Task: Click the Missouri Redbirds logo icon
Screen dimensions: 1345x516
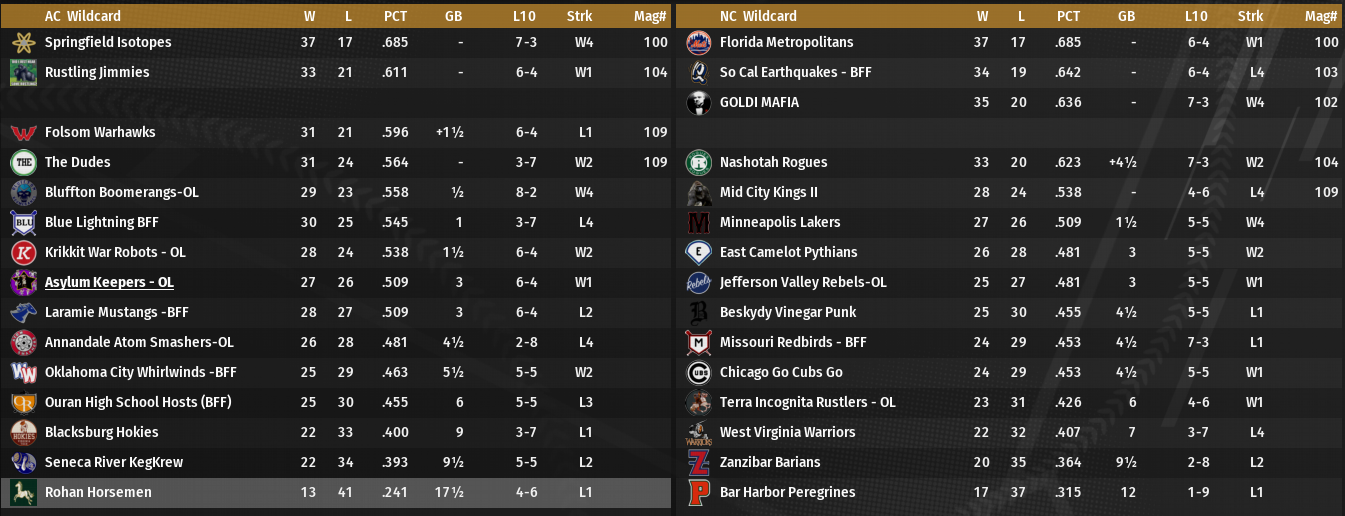Action: click(698, 342)
